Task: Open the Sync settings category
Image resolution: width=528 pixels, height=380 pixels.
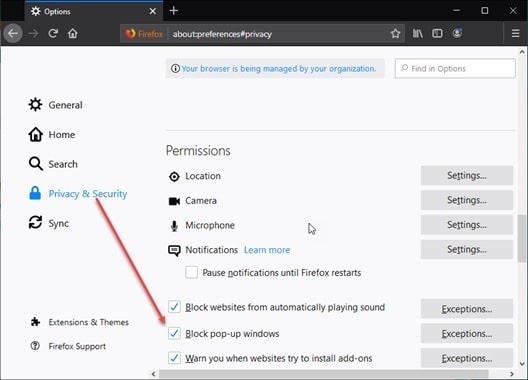Action: tap(49, 223)
